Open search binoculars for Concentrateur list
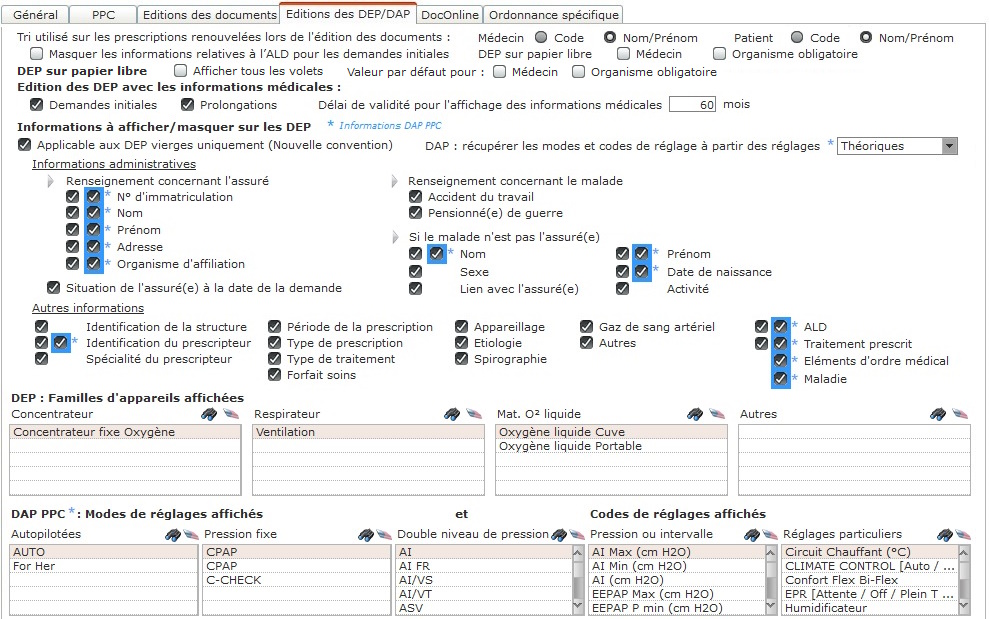 pyautogui.click(x=209, y=414)
